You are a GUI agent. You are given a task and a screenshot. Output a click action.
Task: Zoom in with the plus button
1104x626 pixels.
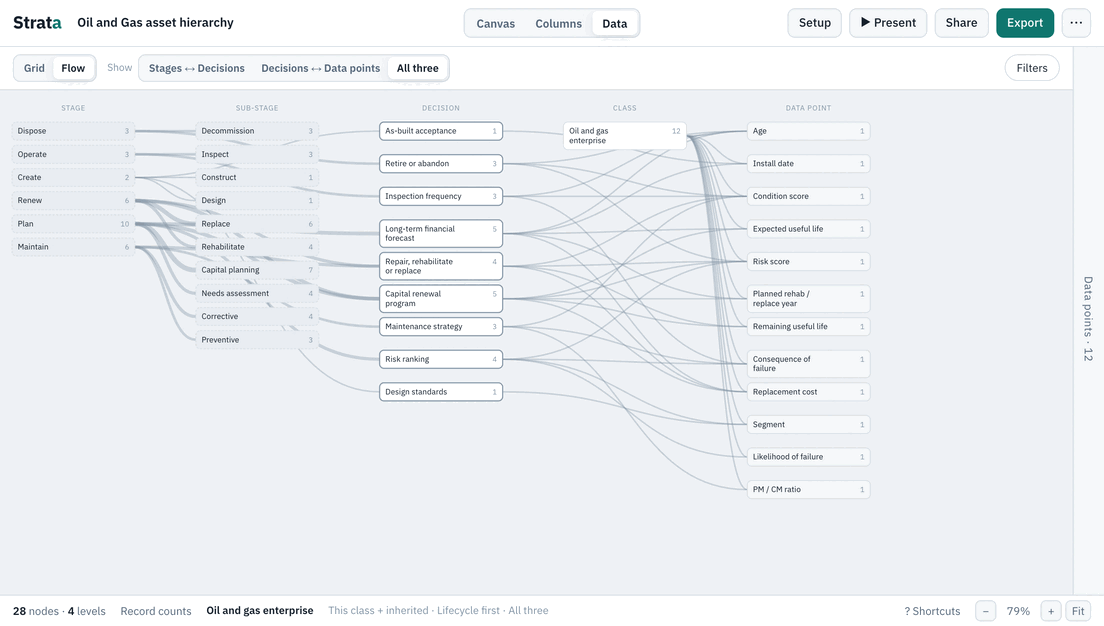(x=1050, y=611)
